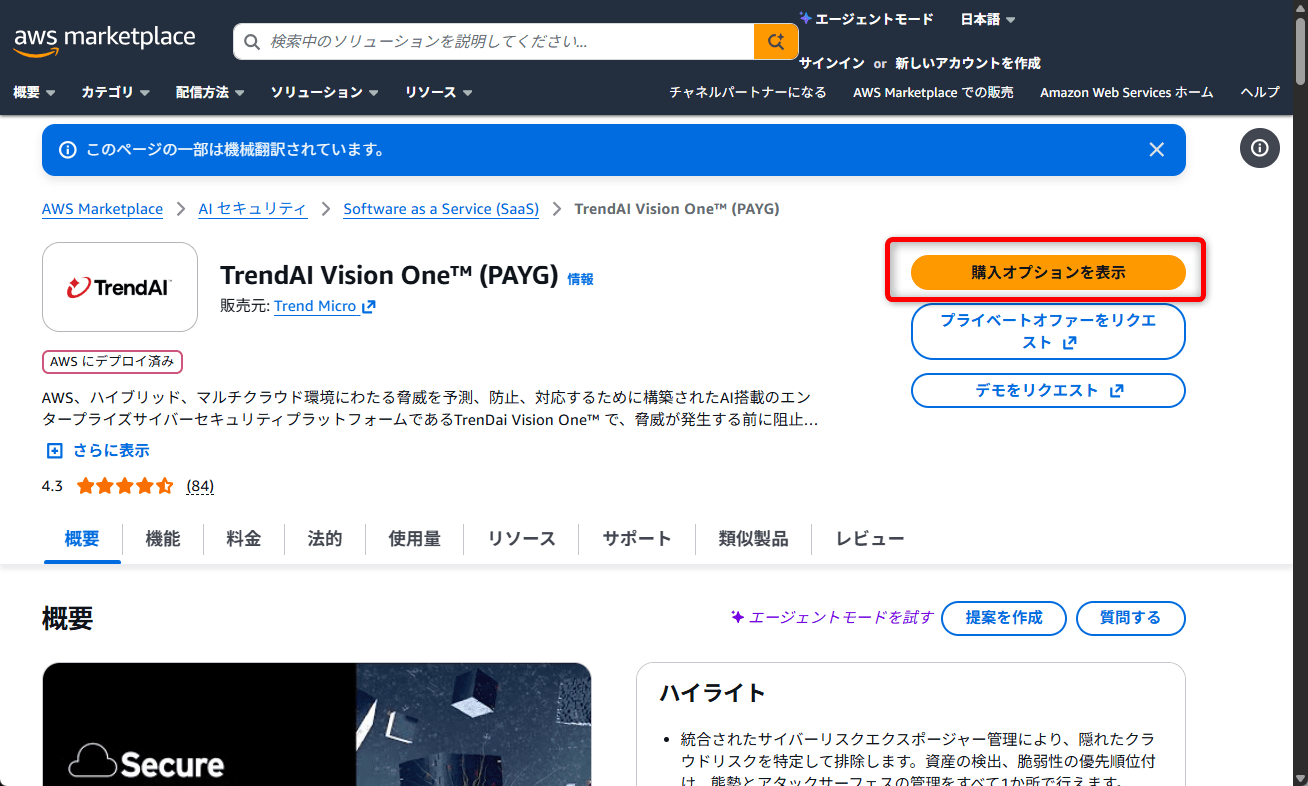Click the サインイン link
Viewport: 1308px width, 786px height.
click(832, 63)
